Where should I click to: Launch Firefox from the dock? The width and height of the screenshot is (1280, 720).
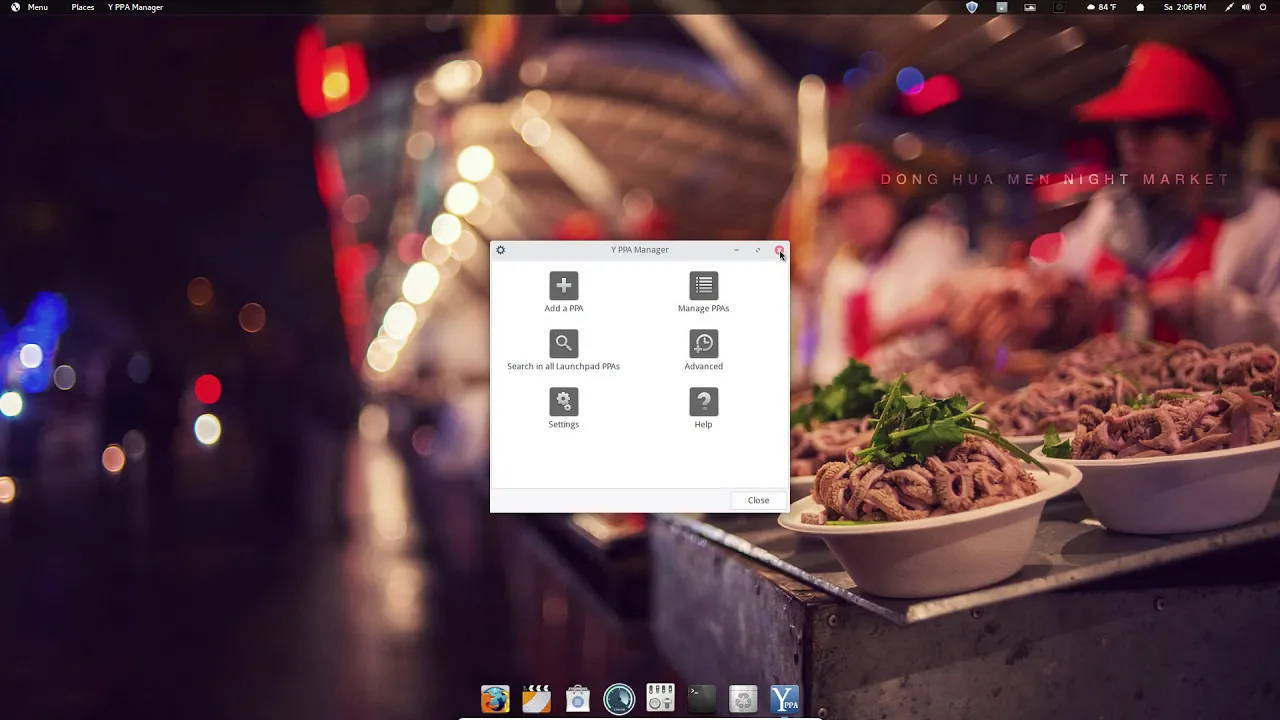pos(495,698)
